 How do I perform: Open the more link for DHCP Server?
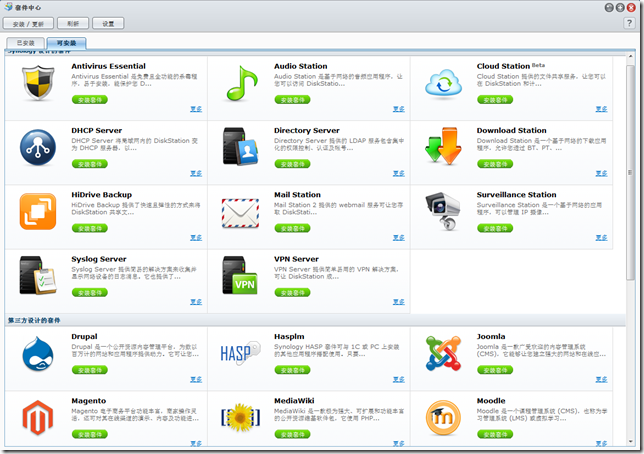196,173
